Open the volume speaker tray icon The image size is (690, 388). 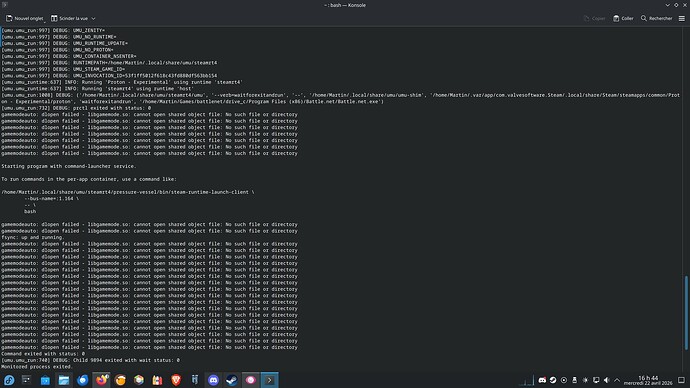606,380
